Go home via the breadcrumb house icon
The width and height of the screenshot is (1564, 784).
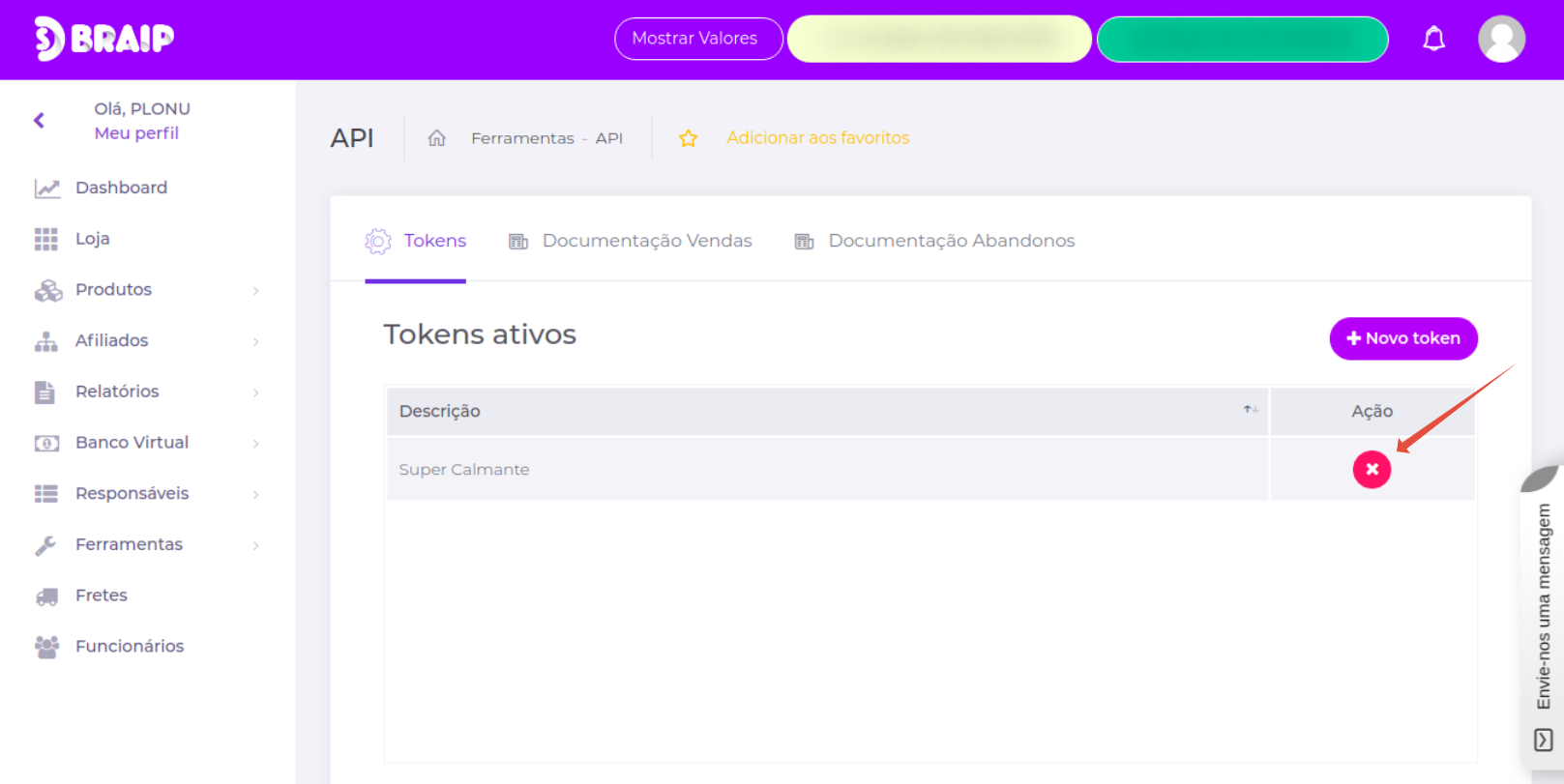point(437,138)
